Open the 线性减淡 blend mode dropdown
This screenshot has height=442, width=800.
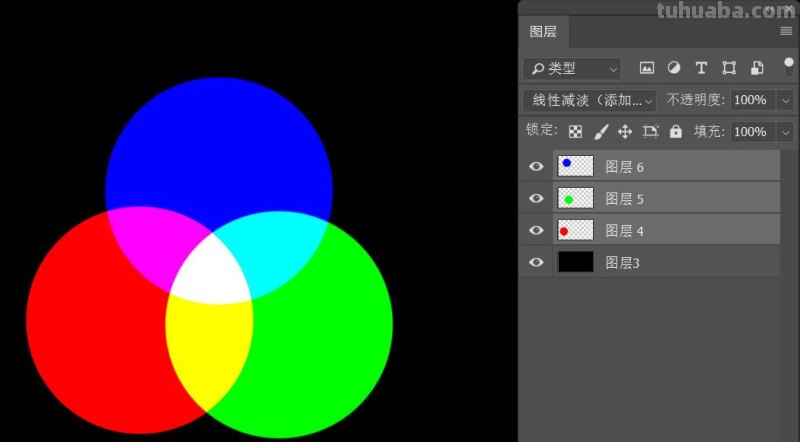tap(589, 100)
